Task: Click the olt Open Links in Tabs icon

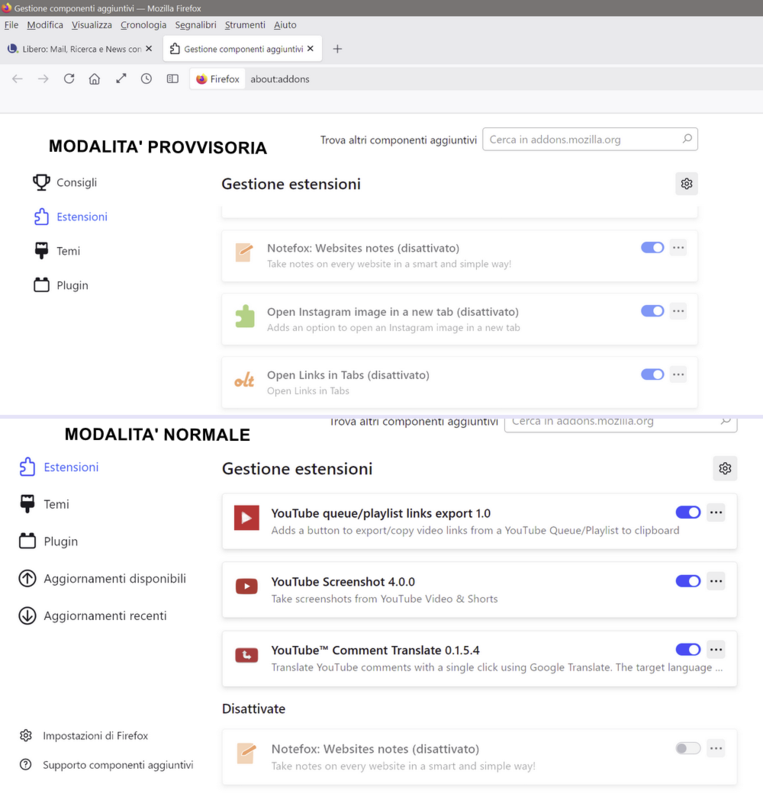Action: [x=244, y=380]
